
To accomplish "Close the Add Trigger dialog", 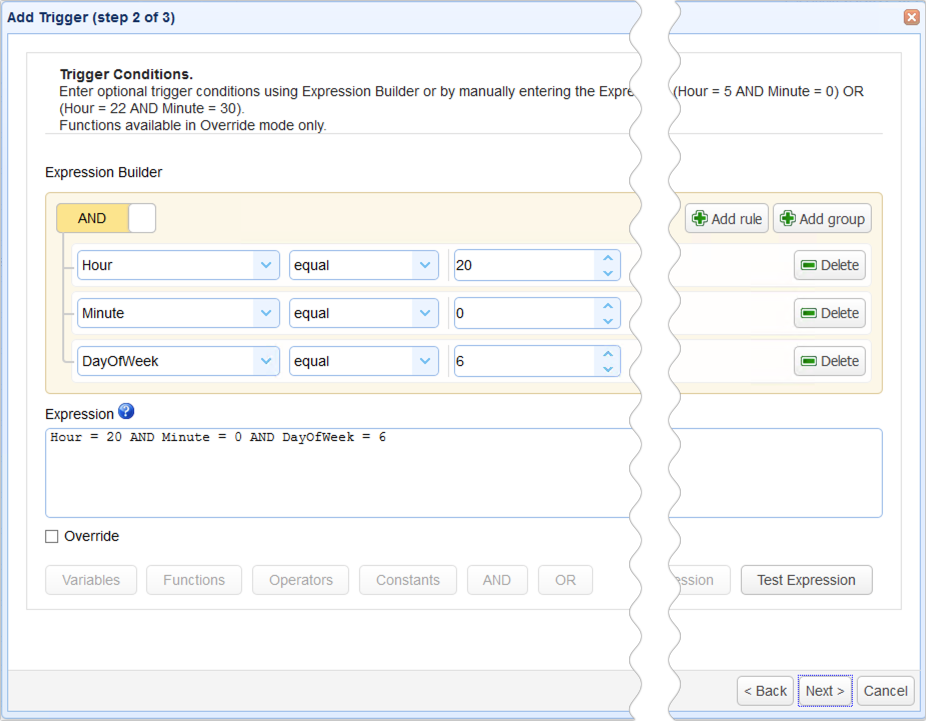I will click(x=911, y=17).
